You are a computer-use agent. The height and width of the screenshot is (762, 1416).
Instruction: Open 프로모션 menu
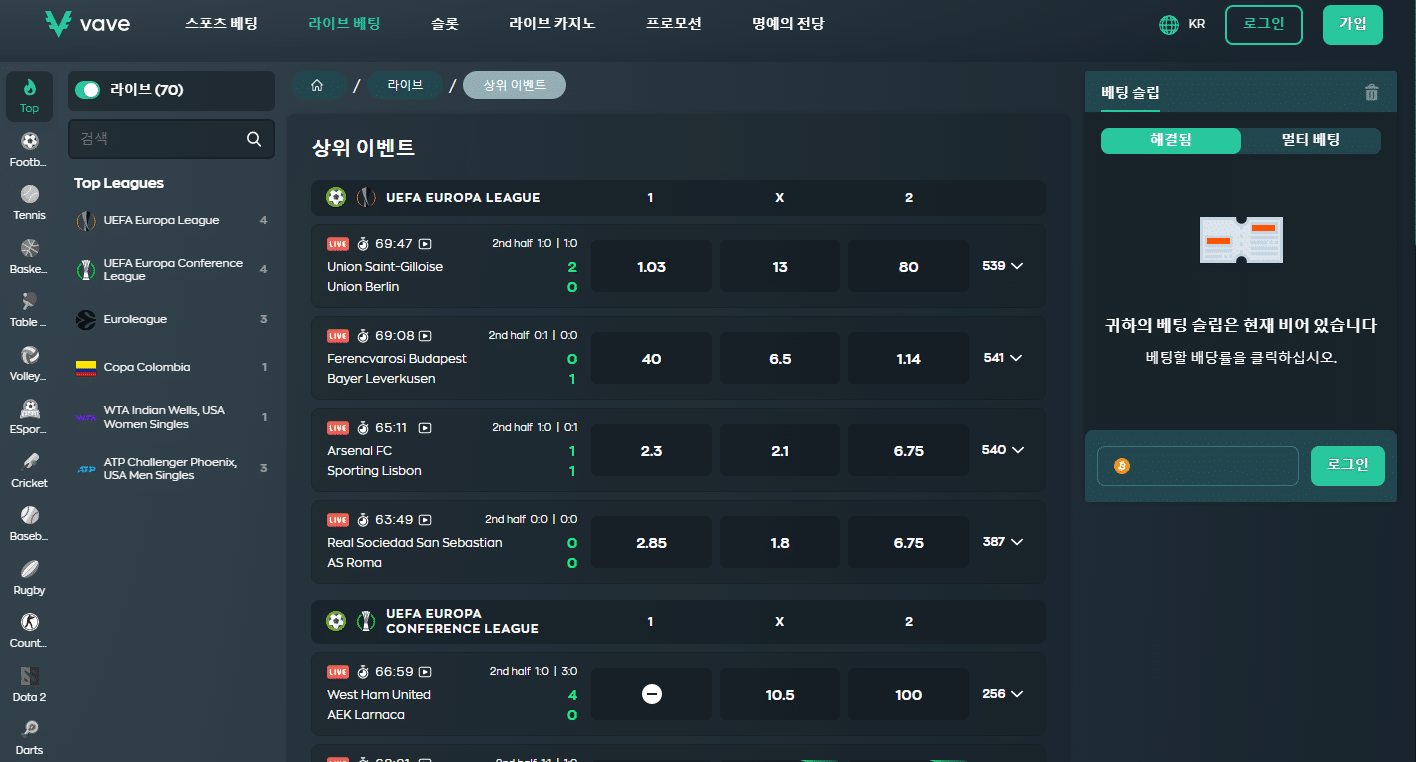(x=674, y=23)
